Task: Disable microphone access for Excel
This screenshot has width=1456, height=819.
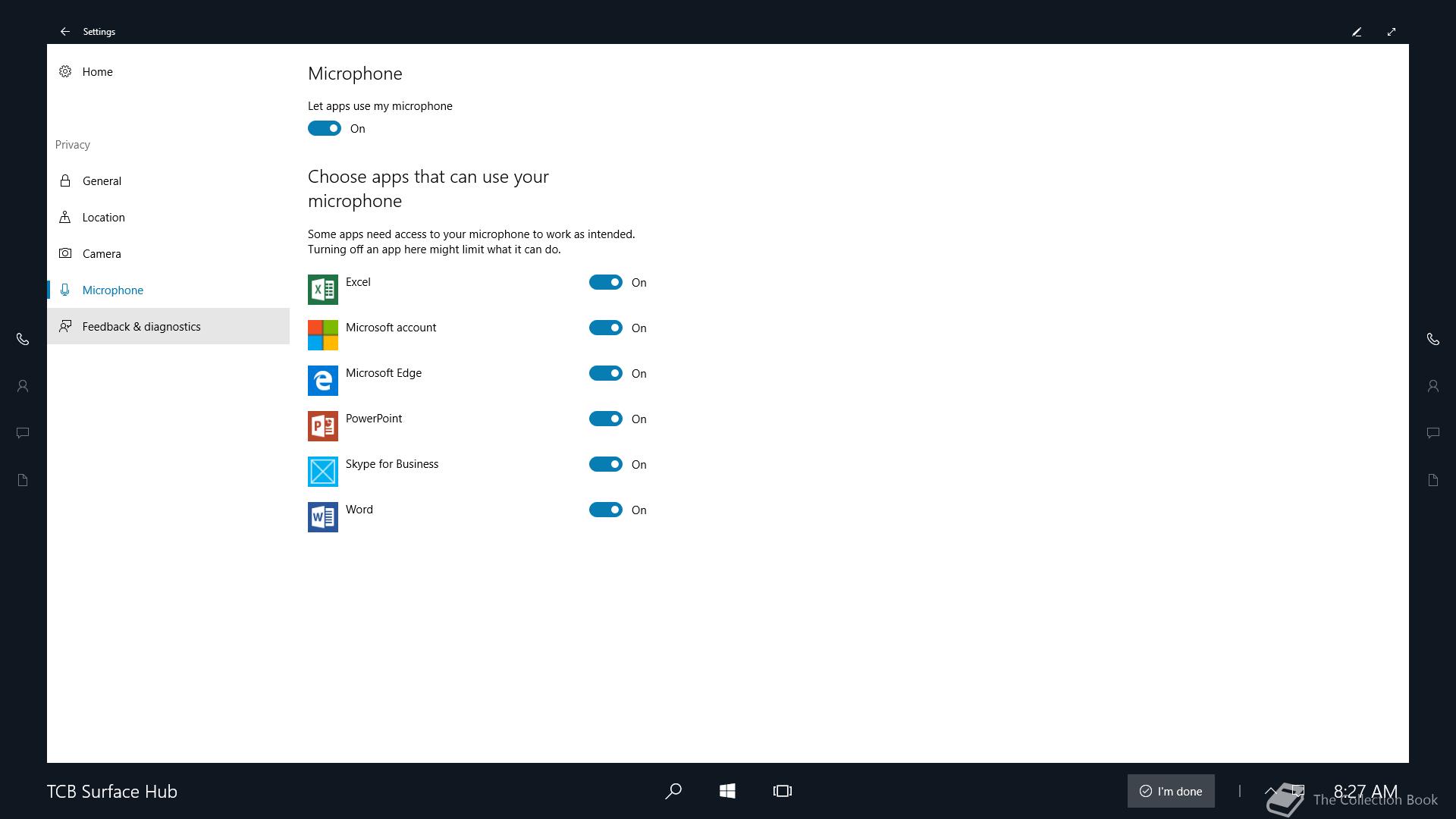Action: pyautogui.click(x=606, y=282)
